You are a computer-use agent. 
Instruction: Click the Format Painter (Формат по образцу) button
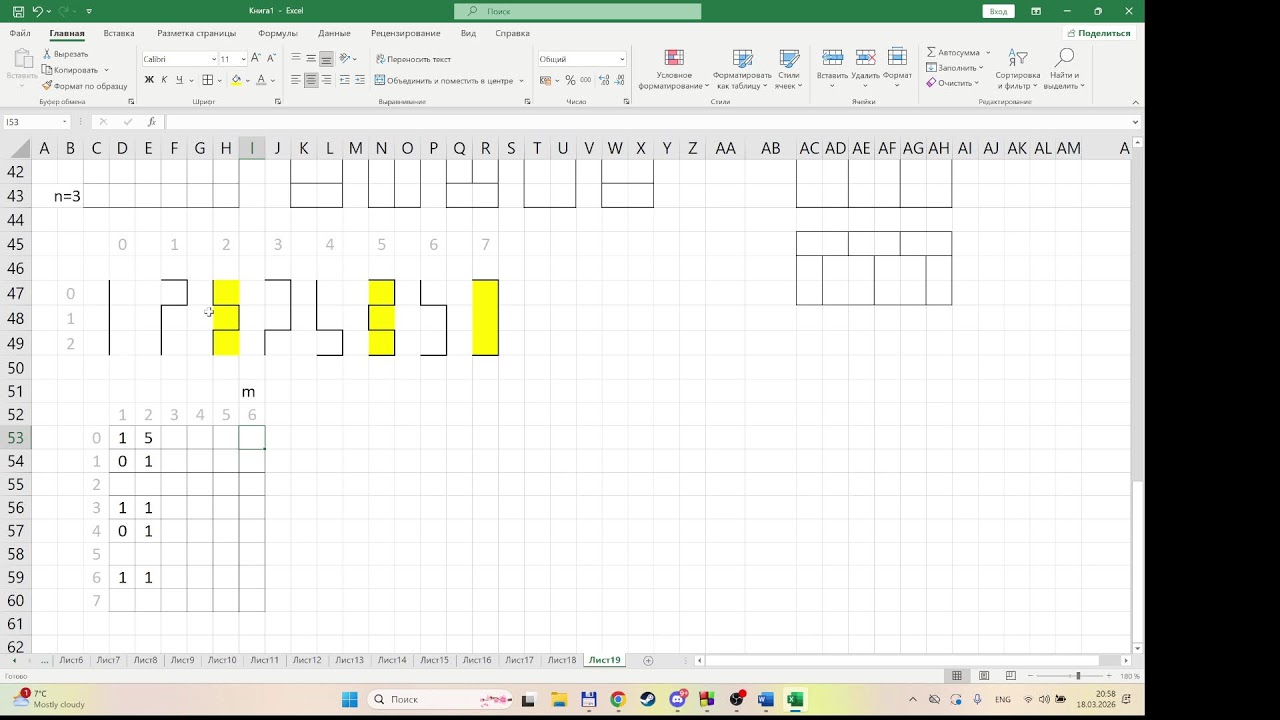point(85,86)
